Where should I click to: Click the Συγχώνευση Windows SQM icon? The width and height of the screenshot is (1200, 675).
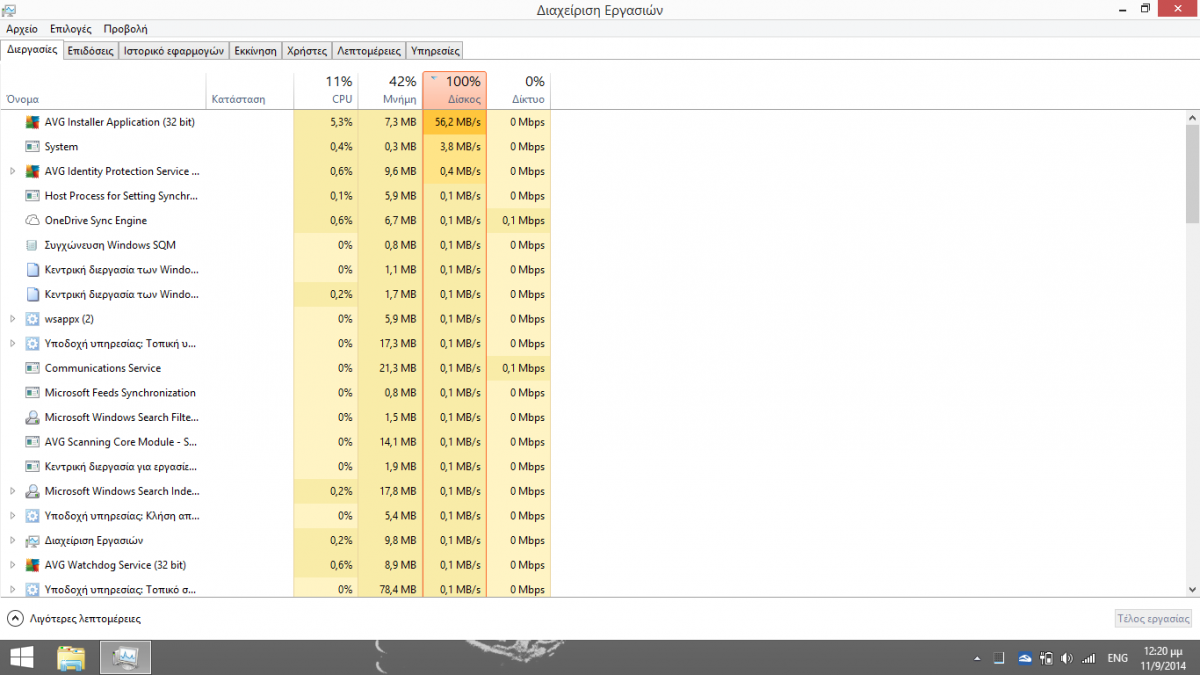click(x=32, y=245)
